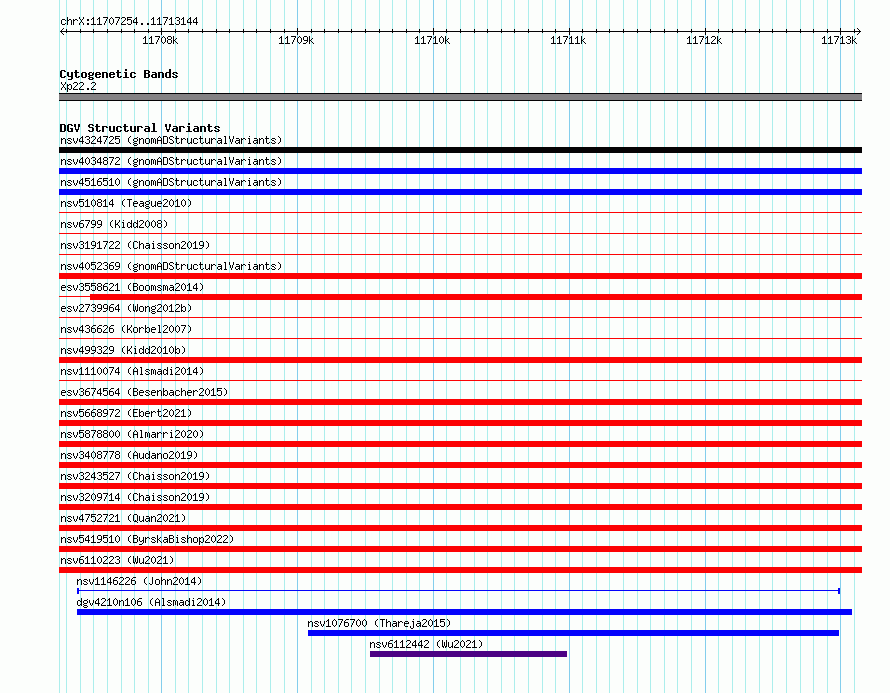This screenshot has width=890, height=693.
Task: Open variant esv3558621 (Boomsma2014)
Action: tap(132, 287)
